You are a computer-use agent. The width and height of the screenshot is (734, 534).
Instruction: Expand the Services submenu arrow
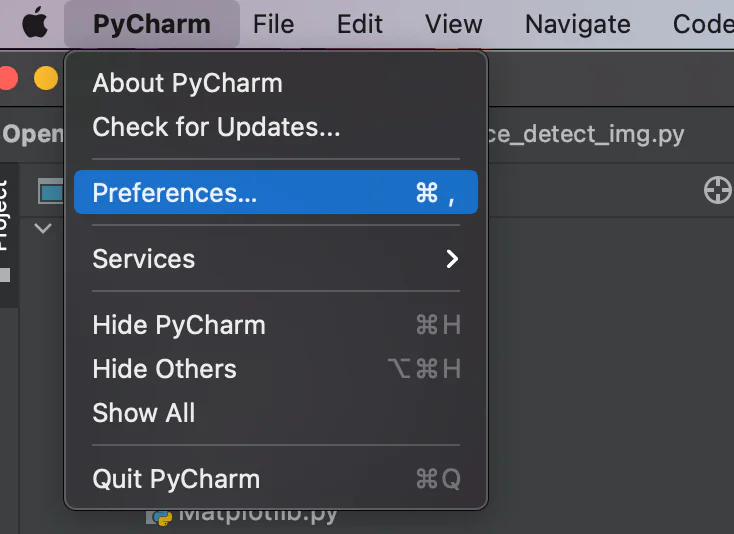coord(452,259)
